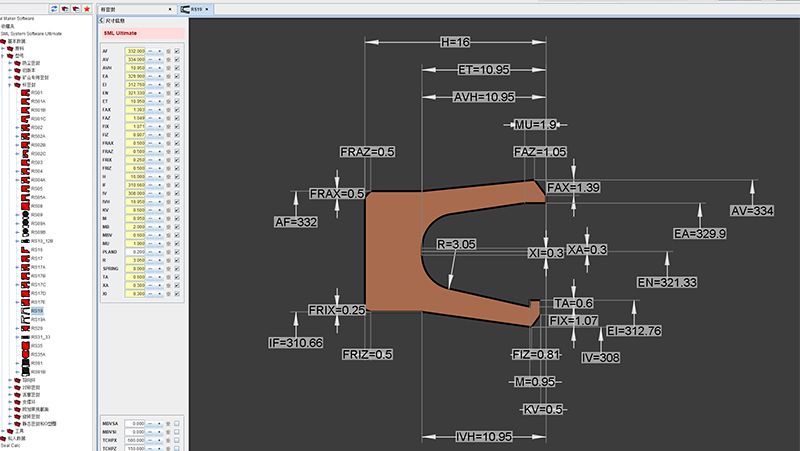Open the seal category dropdown in top bar
800x451 pixels.
140,8
